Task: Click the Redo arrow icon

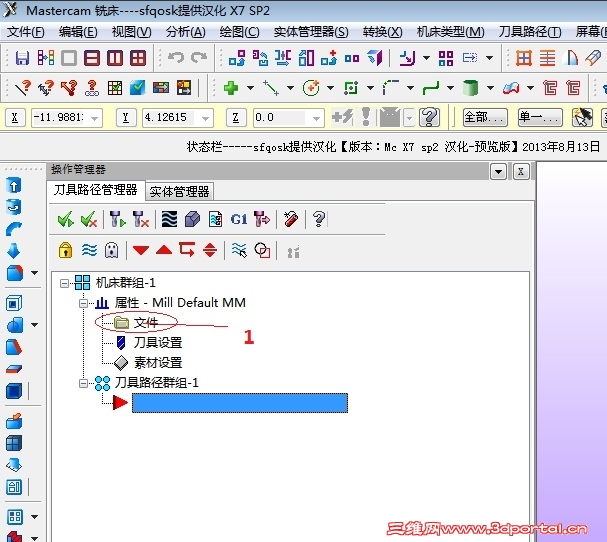Action: [x=199, y=58]
